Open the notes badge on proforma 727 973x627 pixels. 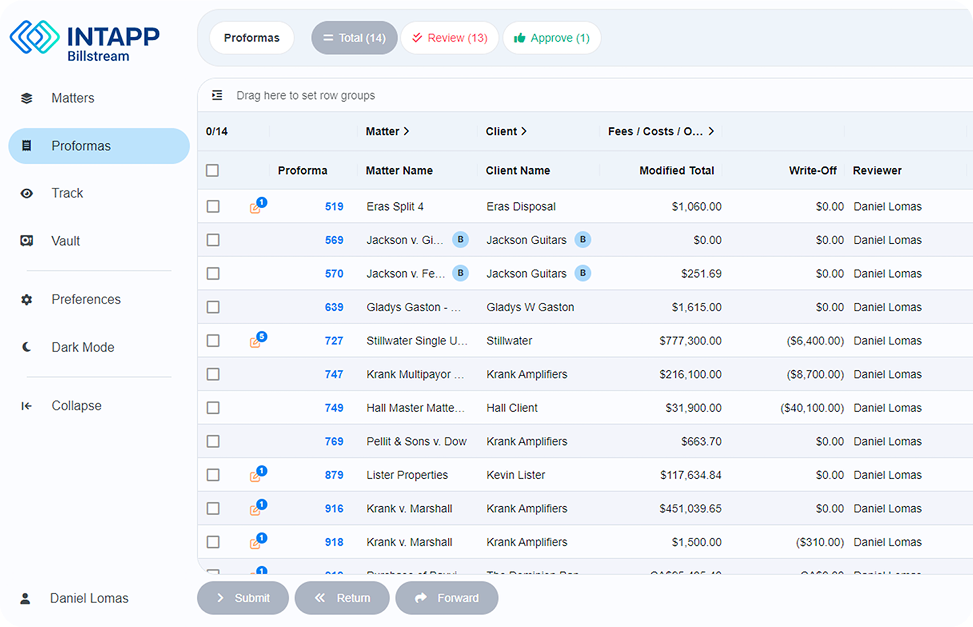tap(258, 340)
